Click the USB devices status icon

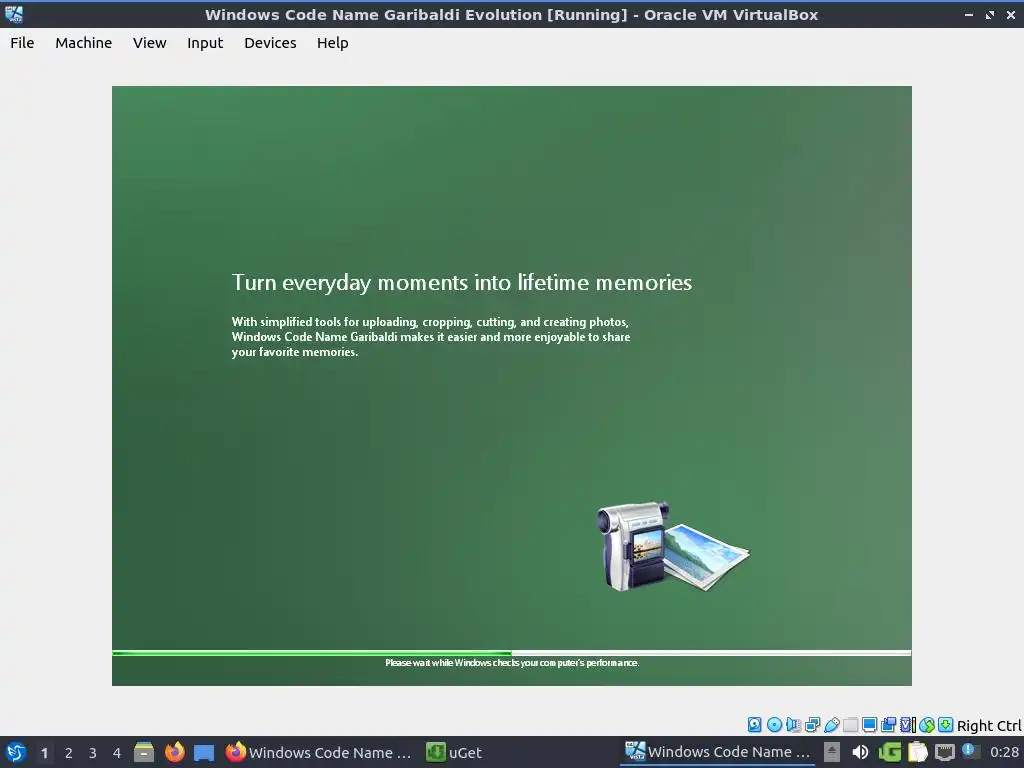point(832,724)
